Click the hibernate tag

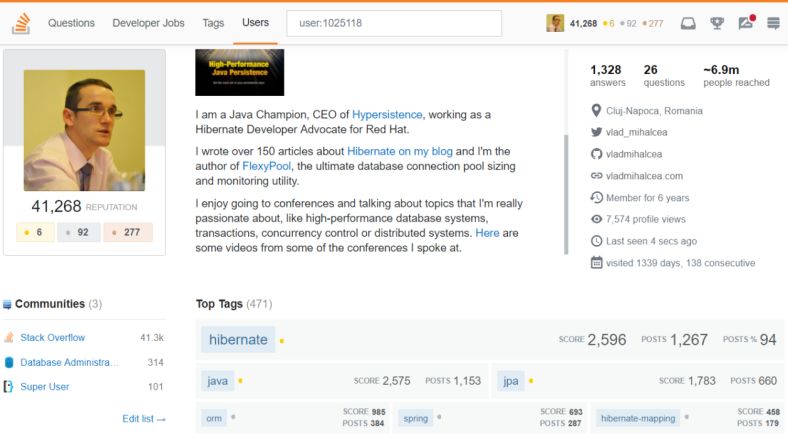point(238,340)
